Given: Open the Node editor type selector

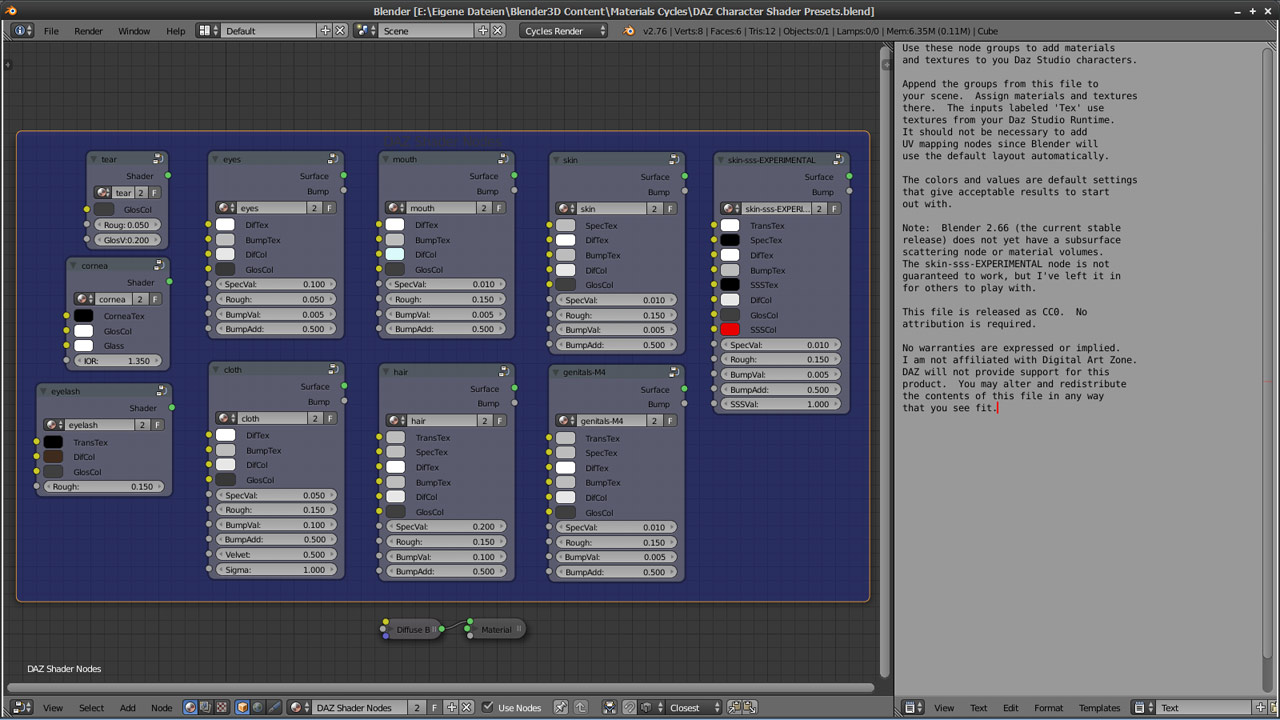Looking at the screenshot, I should pos(22,707).
